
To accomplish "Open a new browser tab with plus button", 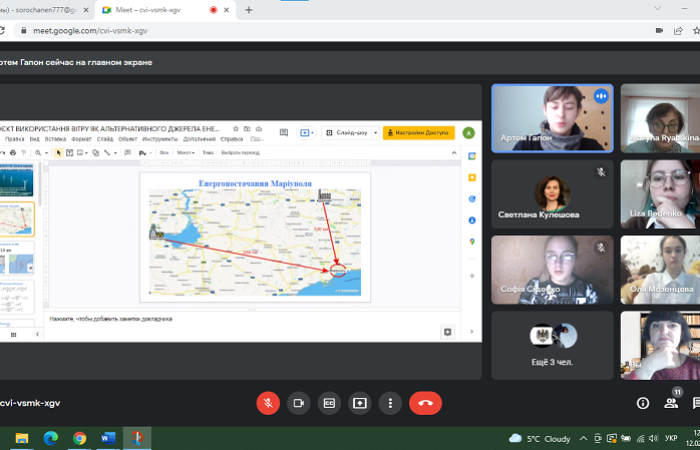I will click(x=248, y=10).
